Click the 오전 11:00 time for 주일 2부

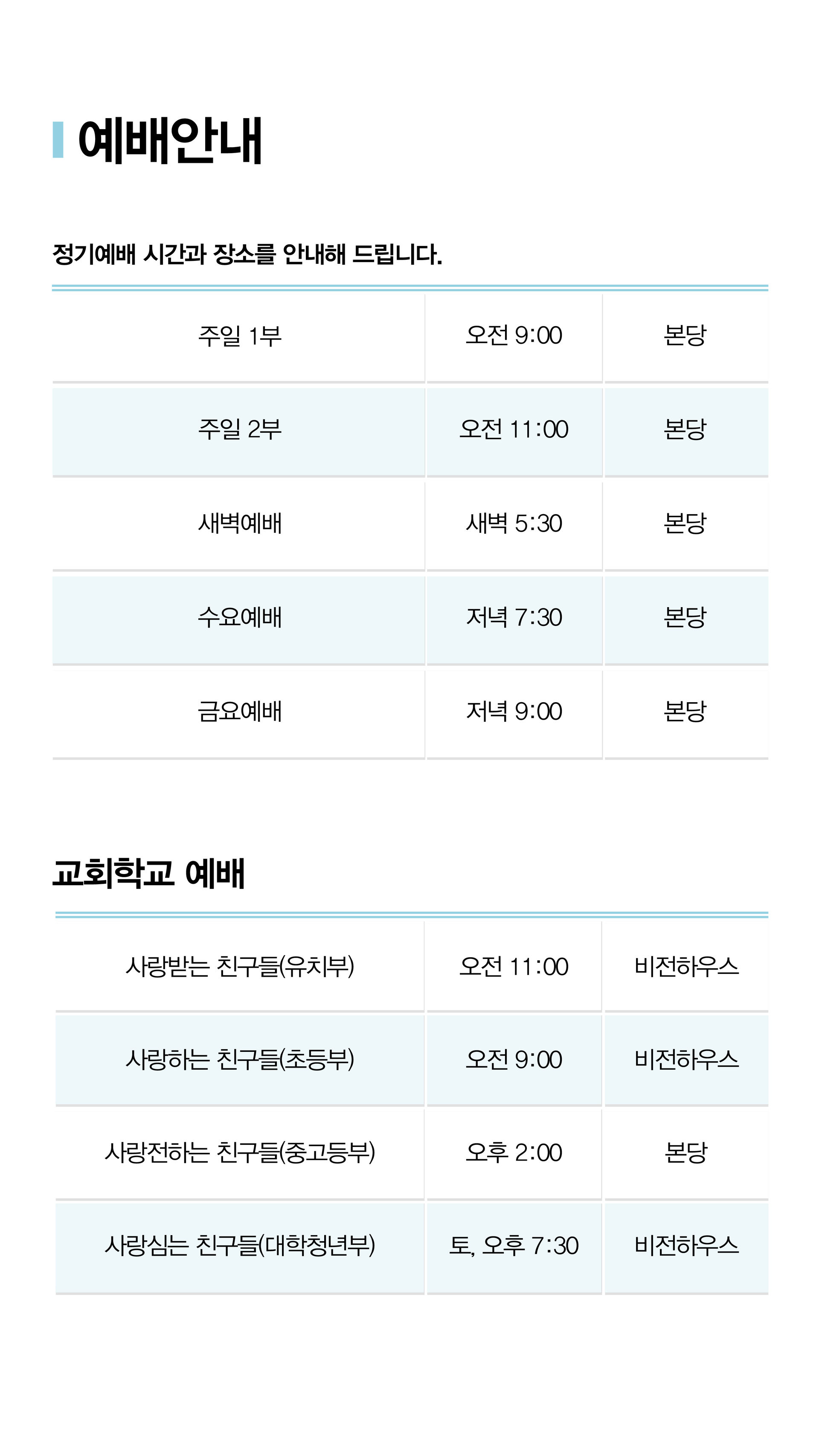(514, 430)
